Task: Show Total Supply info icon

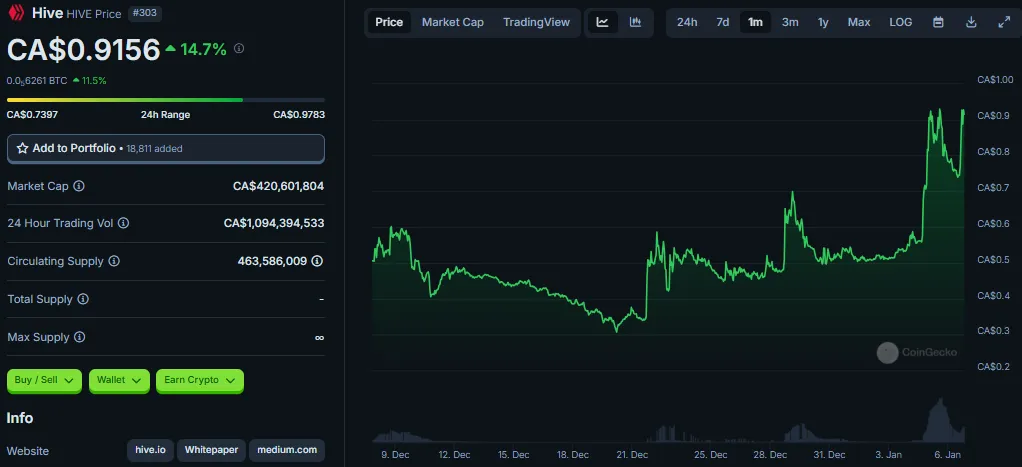Action: (x=83, y=299)
